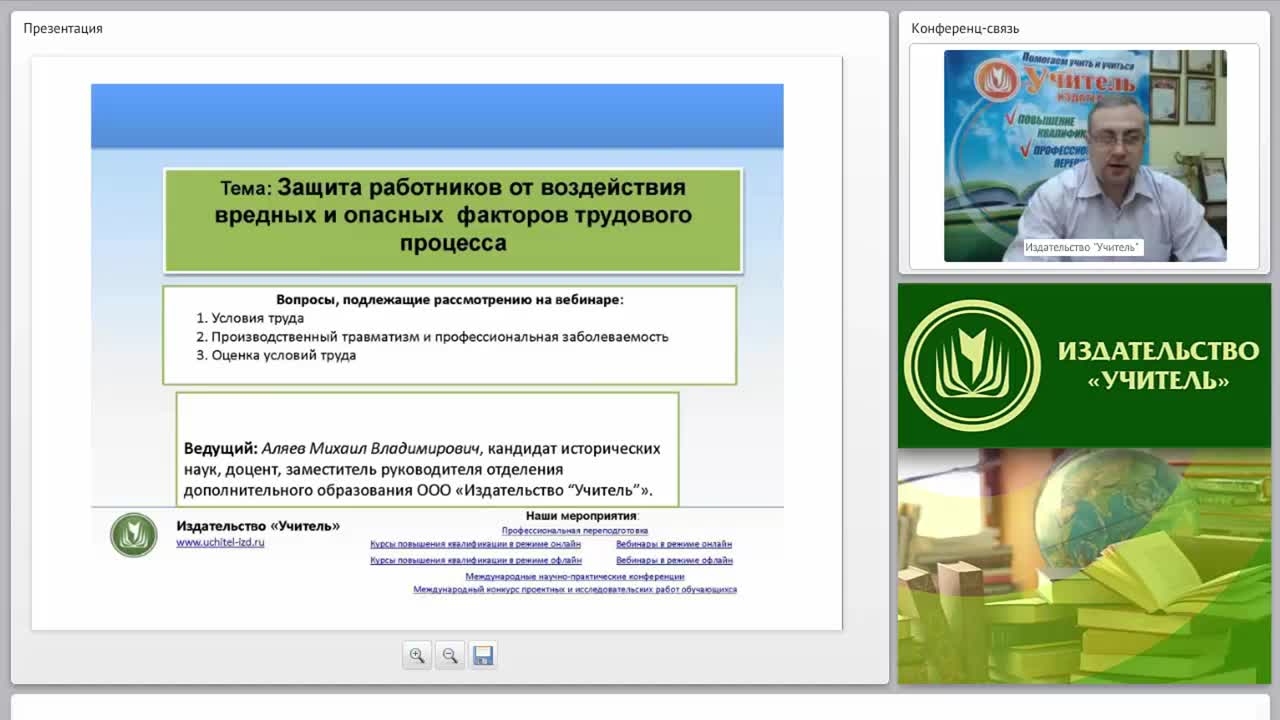Open Курсы повышения квалификации в режиме офлайн link
The height and width of the screenshot is (720, 1280).
tap(475, 561)
